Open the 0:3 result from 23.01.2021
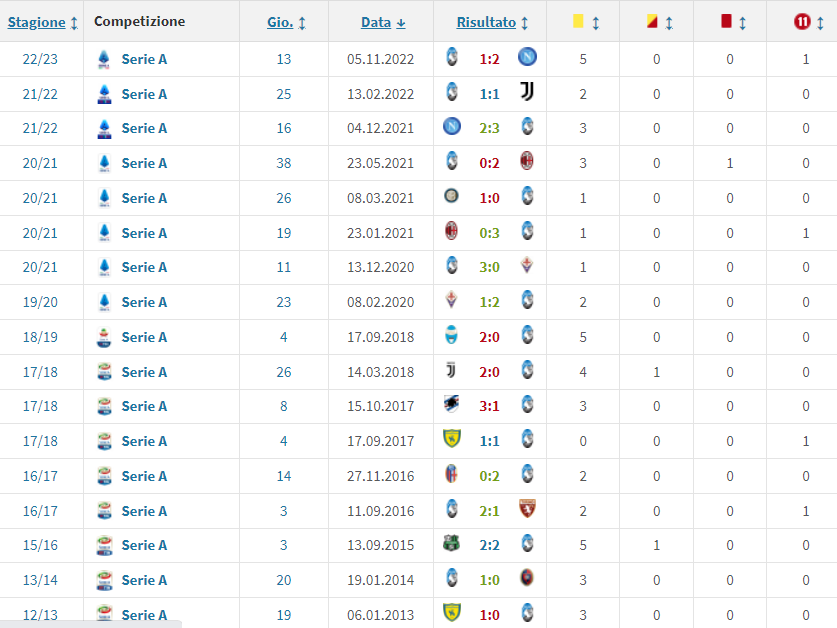Image resolution: width=837 pixels, height=628 pixels. (x=489, y=233)
